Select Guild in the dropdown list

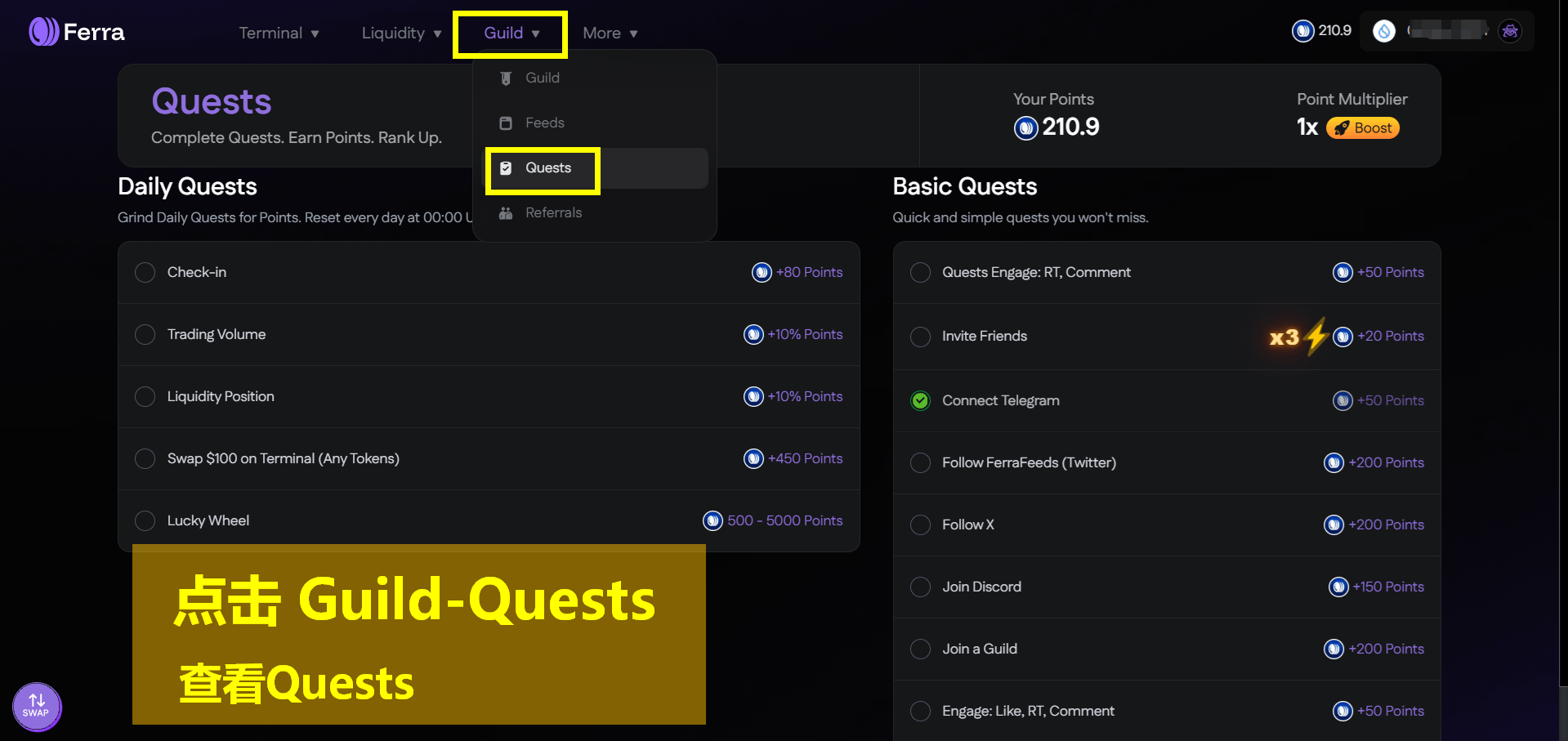tap(595, 78)
